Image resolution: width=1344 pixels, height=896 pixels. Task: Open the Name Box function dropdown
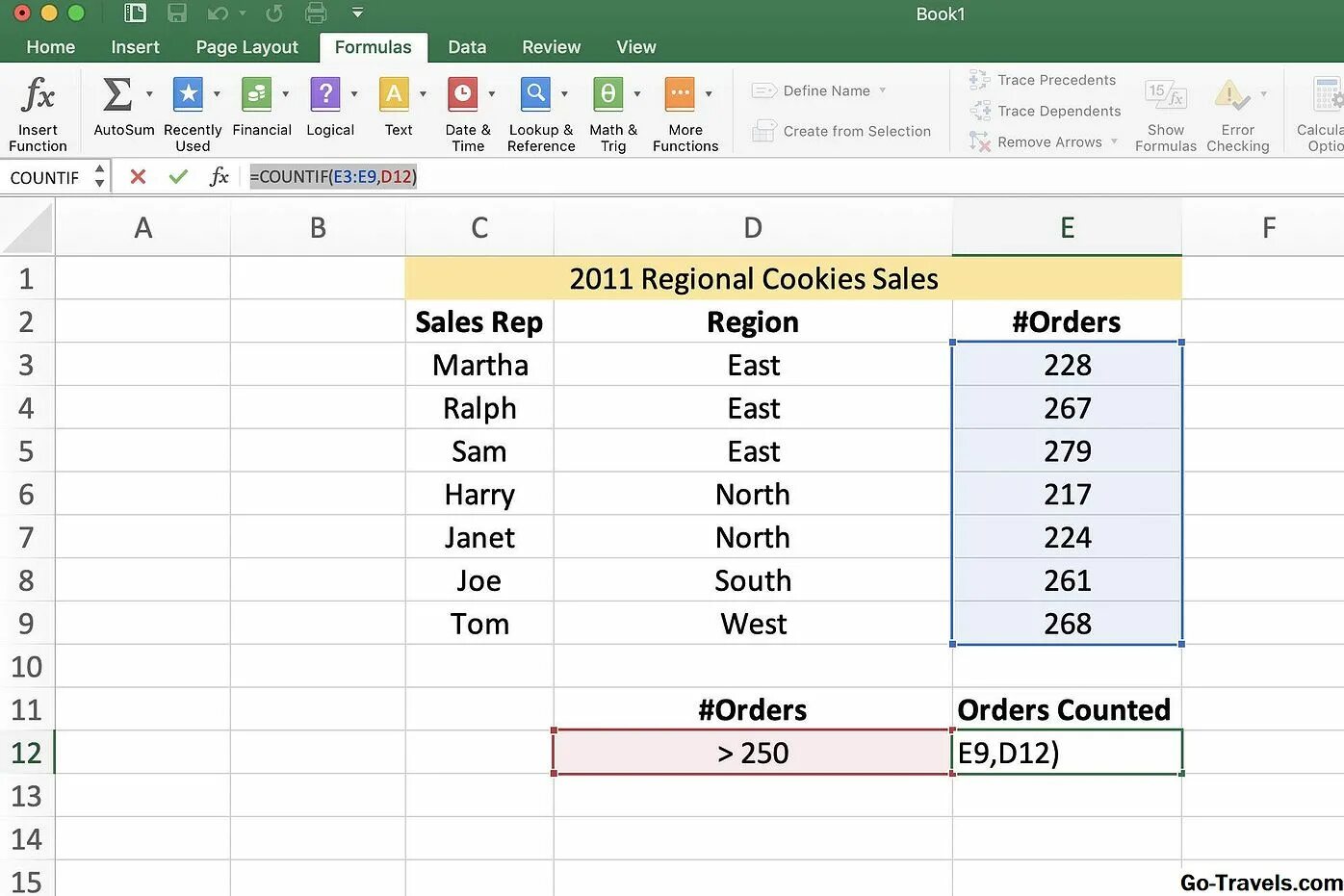tap(99, 177)
